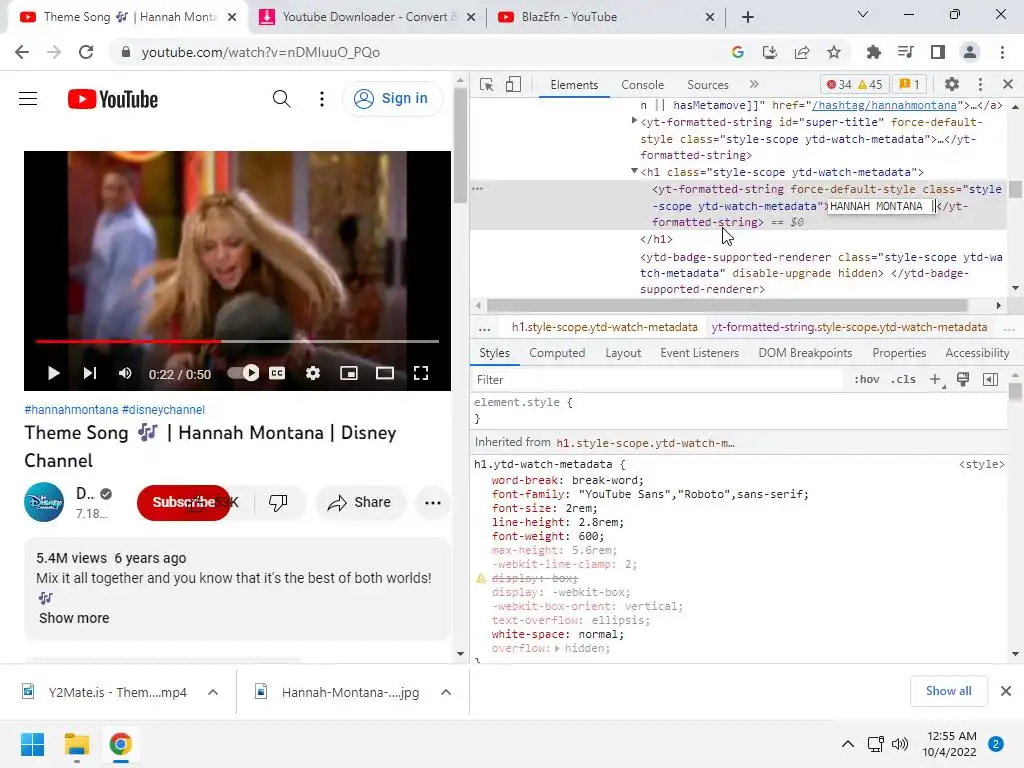The height and width of the screenshot is (768, 1024).
Task: Open the #disneychannel hashtag link
Action: point(163,409)
